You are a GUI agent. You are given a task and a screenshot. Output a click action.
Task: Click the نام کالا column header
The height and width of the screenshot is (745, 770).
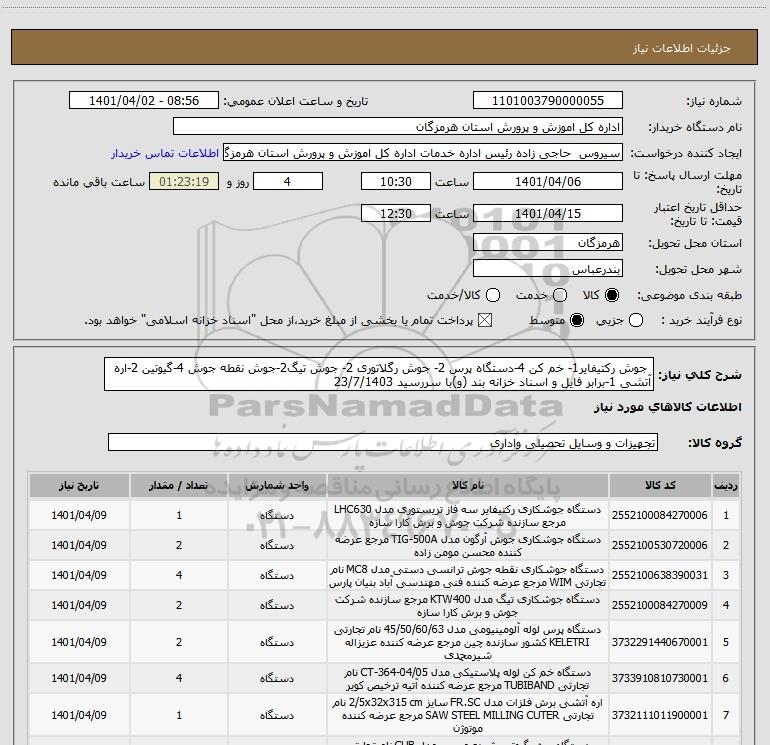[468, 485]
